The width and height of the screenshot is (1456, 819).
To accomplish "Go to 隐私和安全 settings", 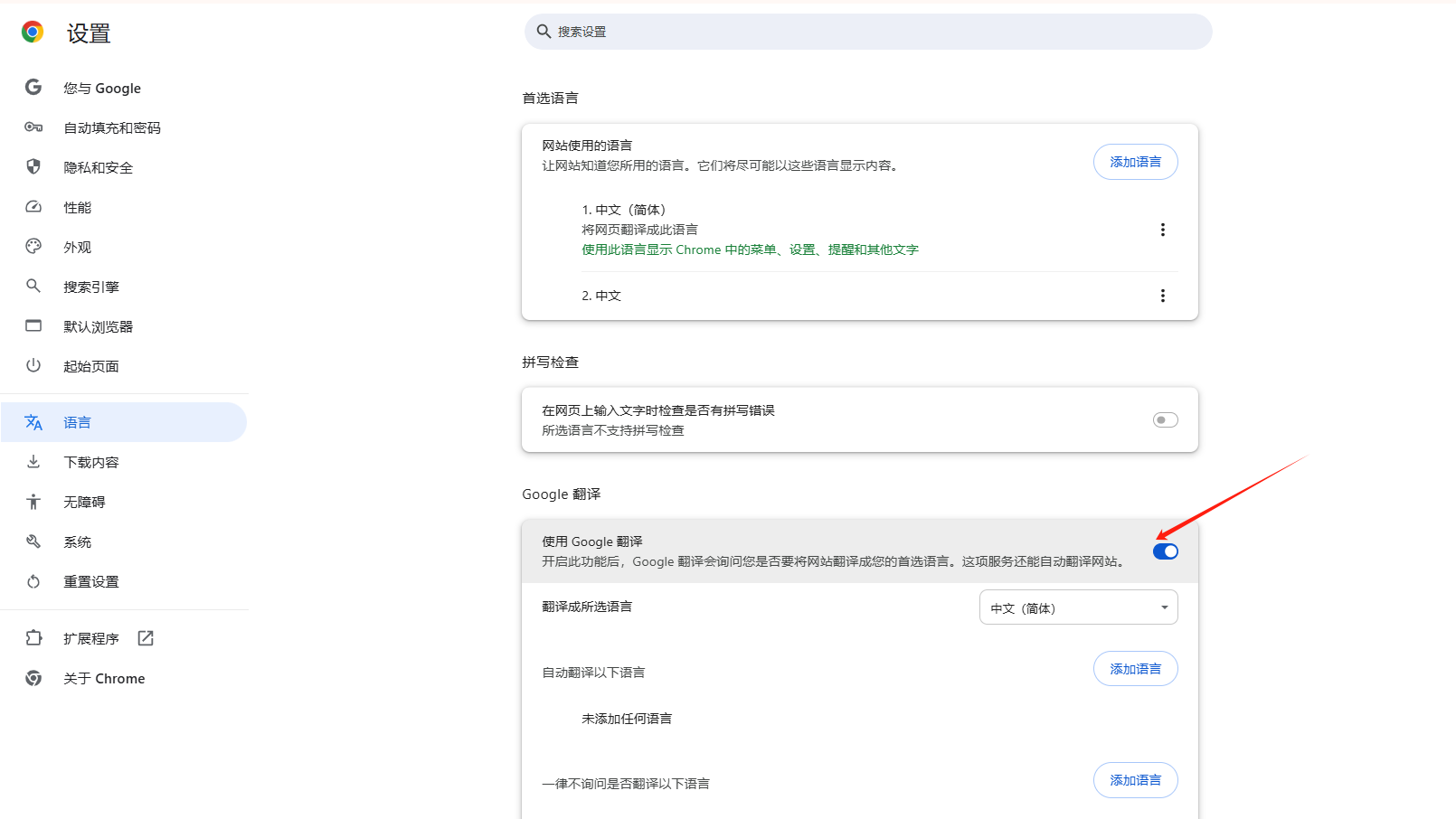I will coord(124,167).
